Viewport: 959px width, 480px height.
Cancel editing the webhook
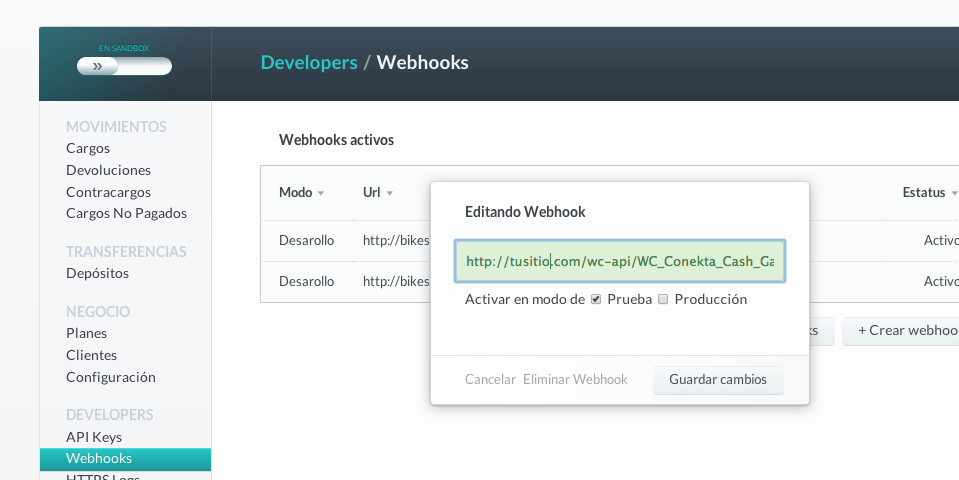491,380
